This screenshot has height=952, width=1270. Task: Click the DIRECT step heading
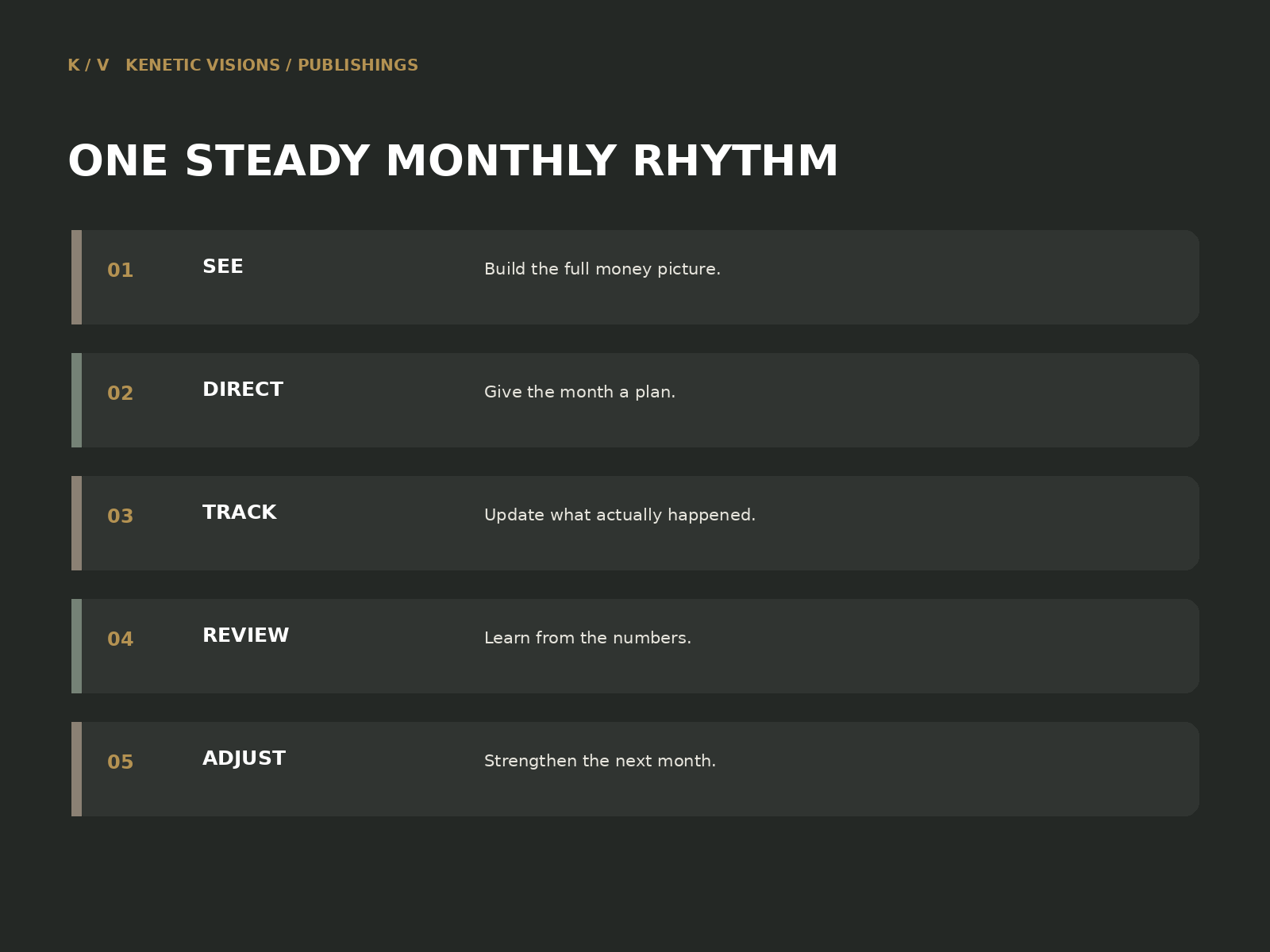[242, 390]
